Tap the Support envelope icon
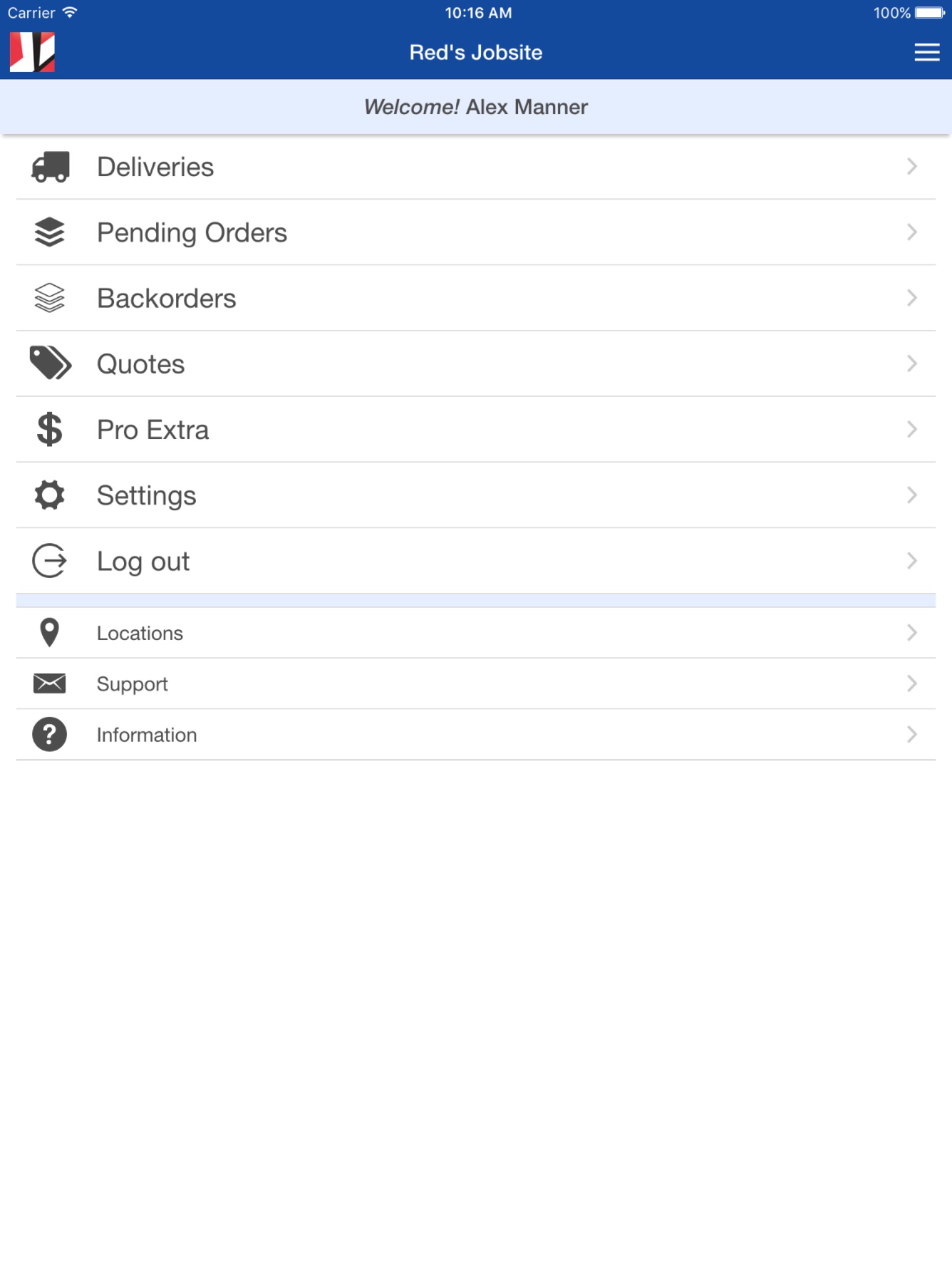Image resolution: width=952 pixels, height=1270 pixels. [50, 683]
